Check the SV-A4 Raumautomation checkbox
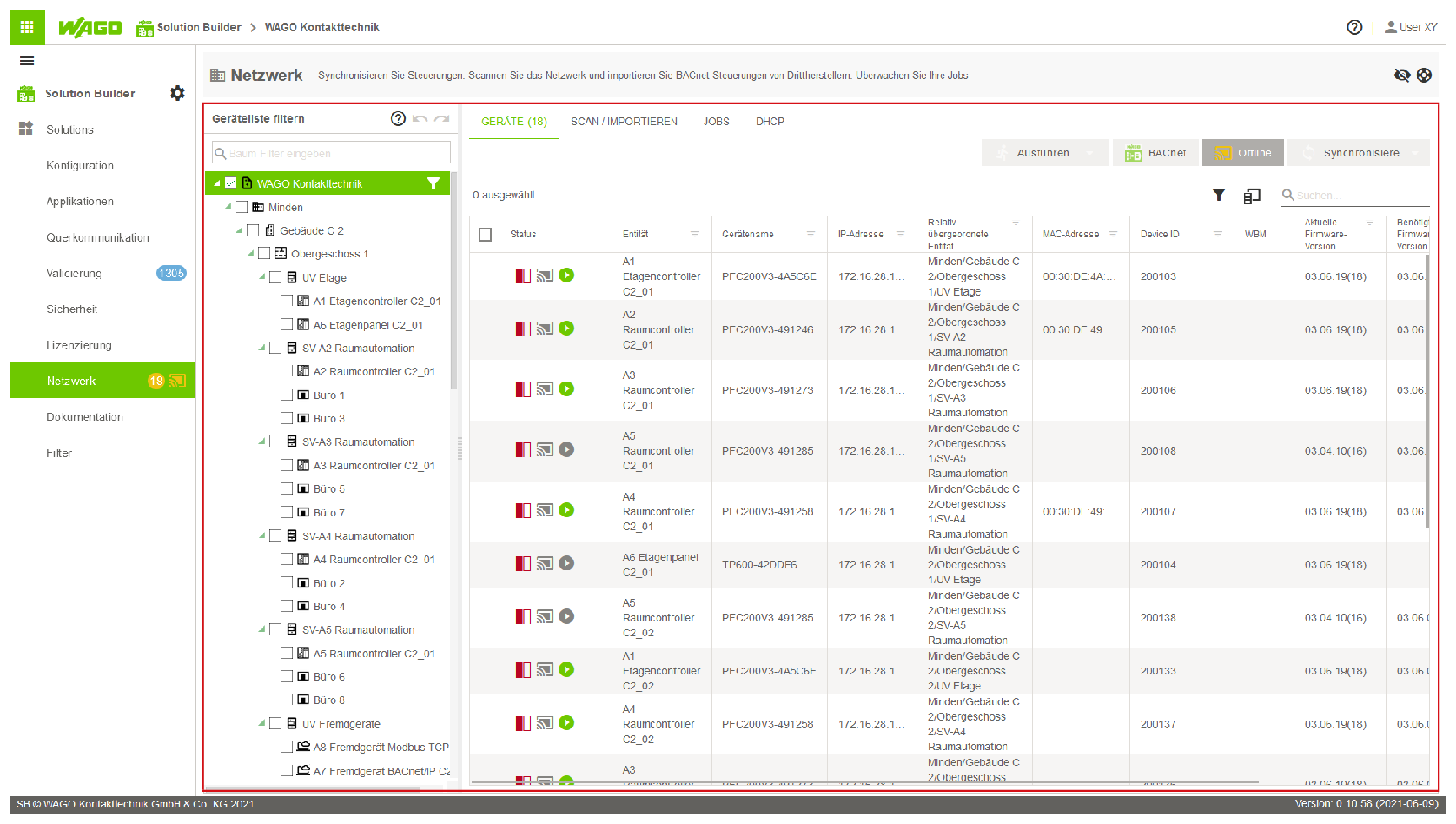Viewport: 1456px width, 824px height. point(275,535)
